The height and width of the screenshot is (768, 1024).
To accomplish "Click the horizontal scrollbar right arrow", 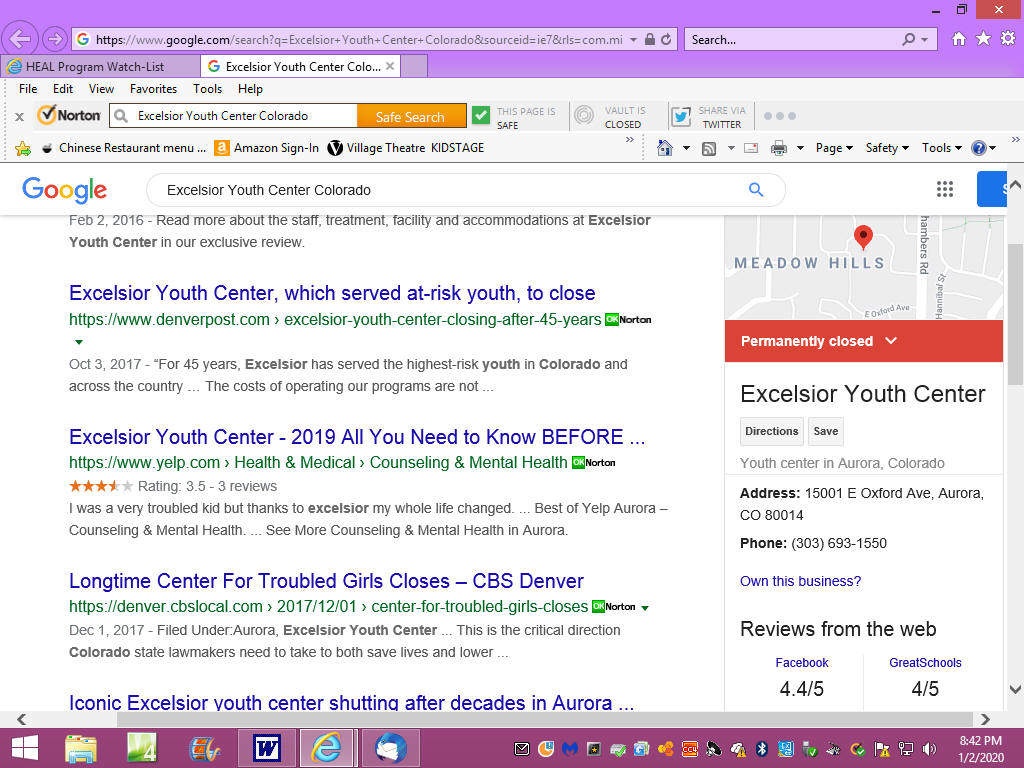I will tap(985, 719).
